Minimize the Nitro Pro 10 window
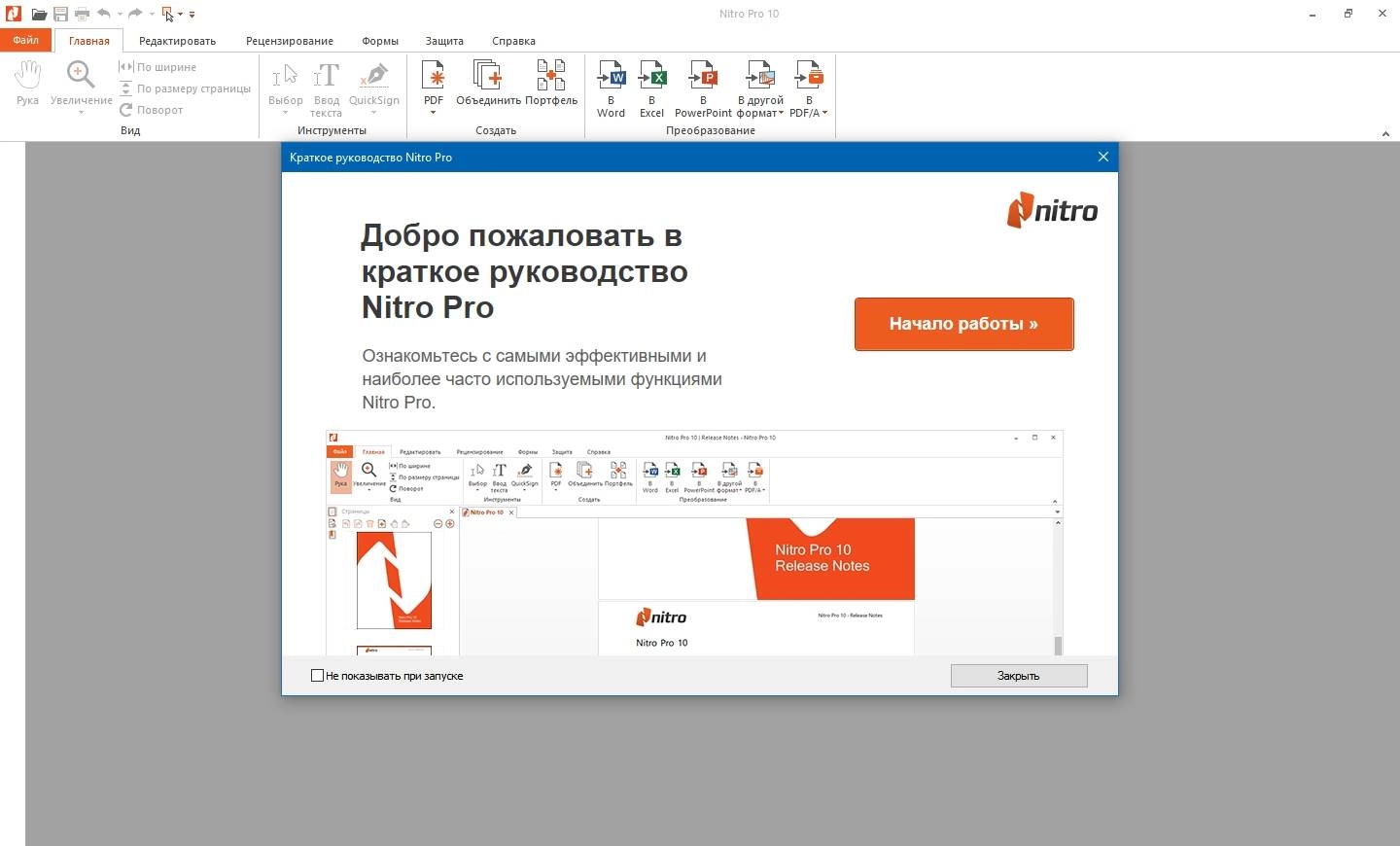This screenshot has width=1400, height=846. coord(1313,14)
